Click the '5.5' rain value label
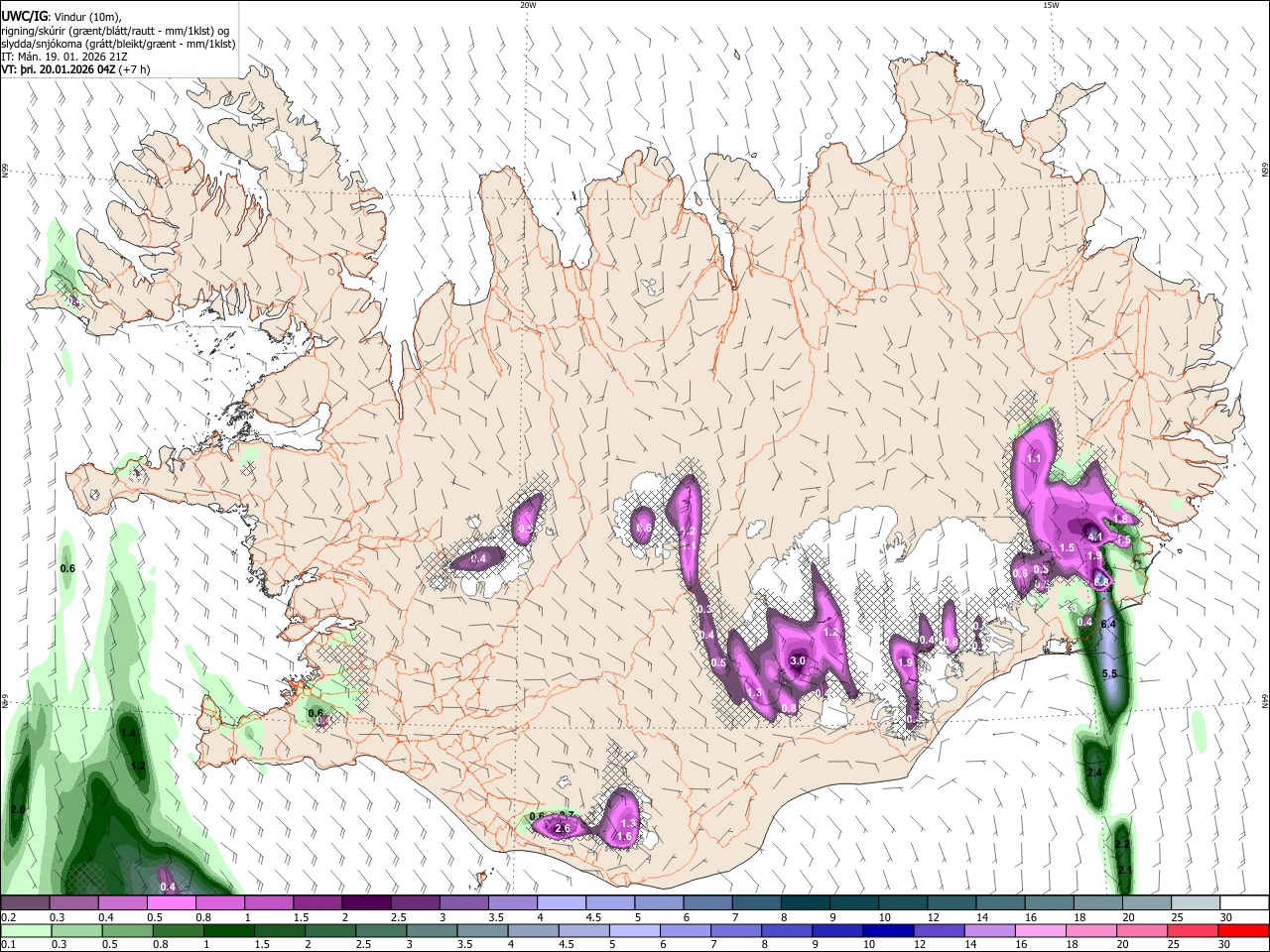1270x952 pixels. click(x=1110, y=674)
